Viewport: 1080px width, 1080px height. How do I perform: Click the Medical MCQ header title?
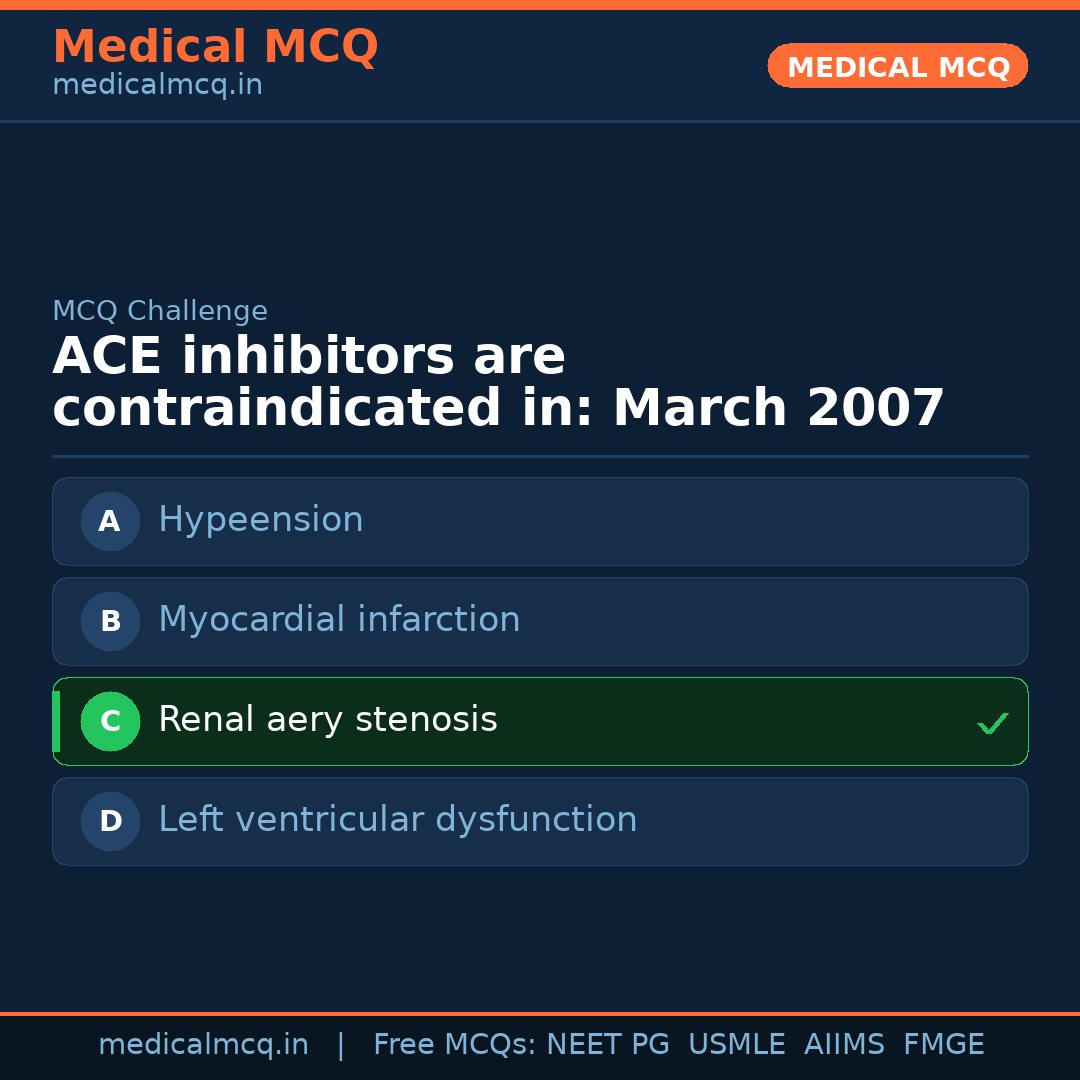(x=215, y=47)
